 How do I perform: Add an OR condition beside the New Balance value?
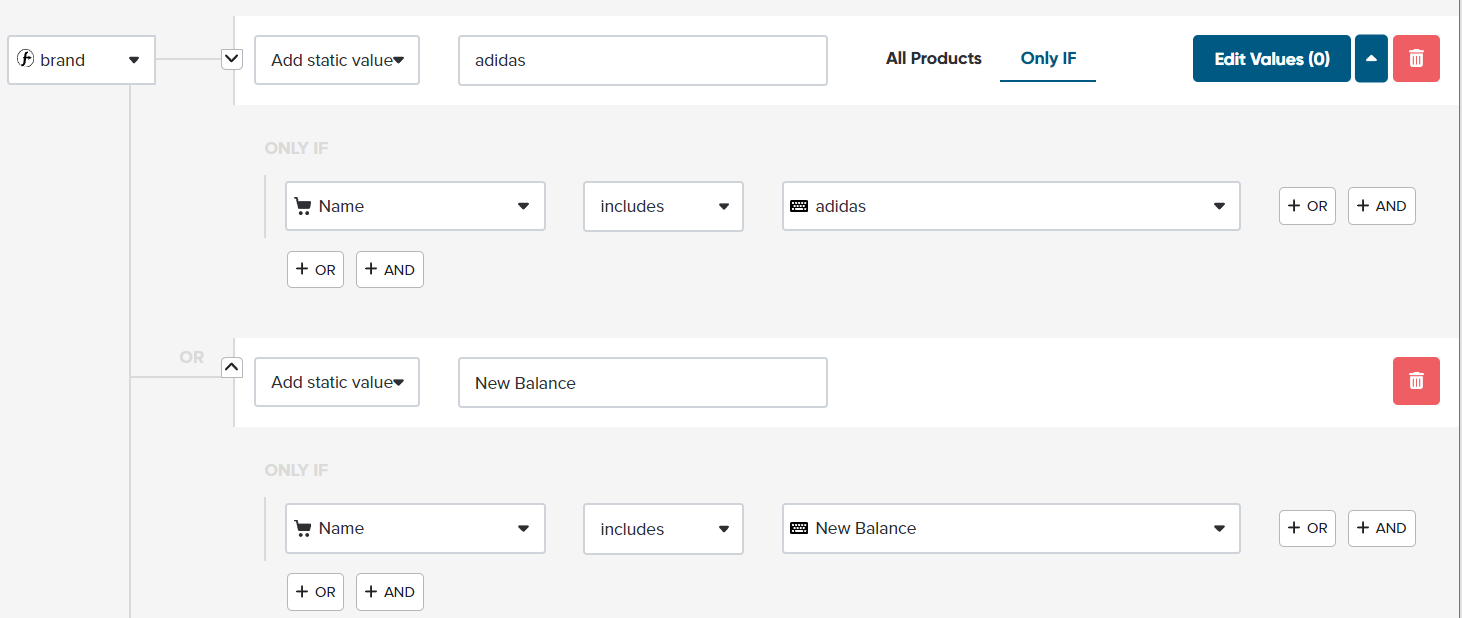pyautogui.click(x=1307, y=528)
